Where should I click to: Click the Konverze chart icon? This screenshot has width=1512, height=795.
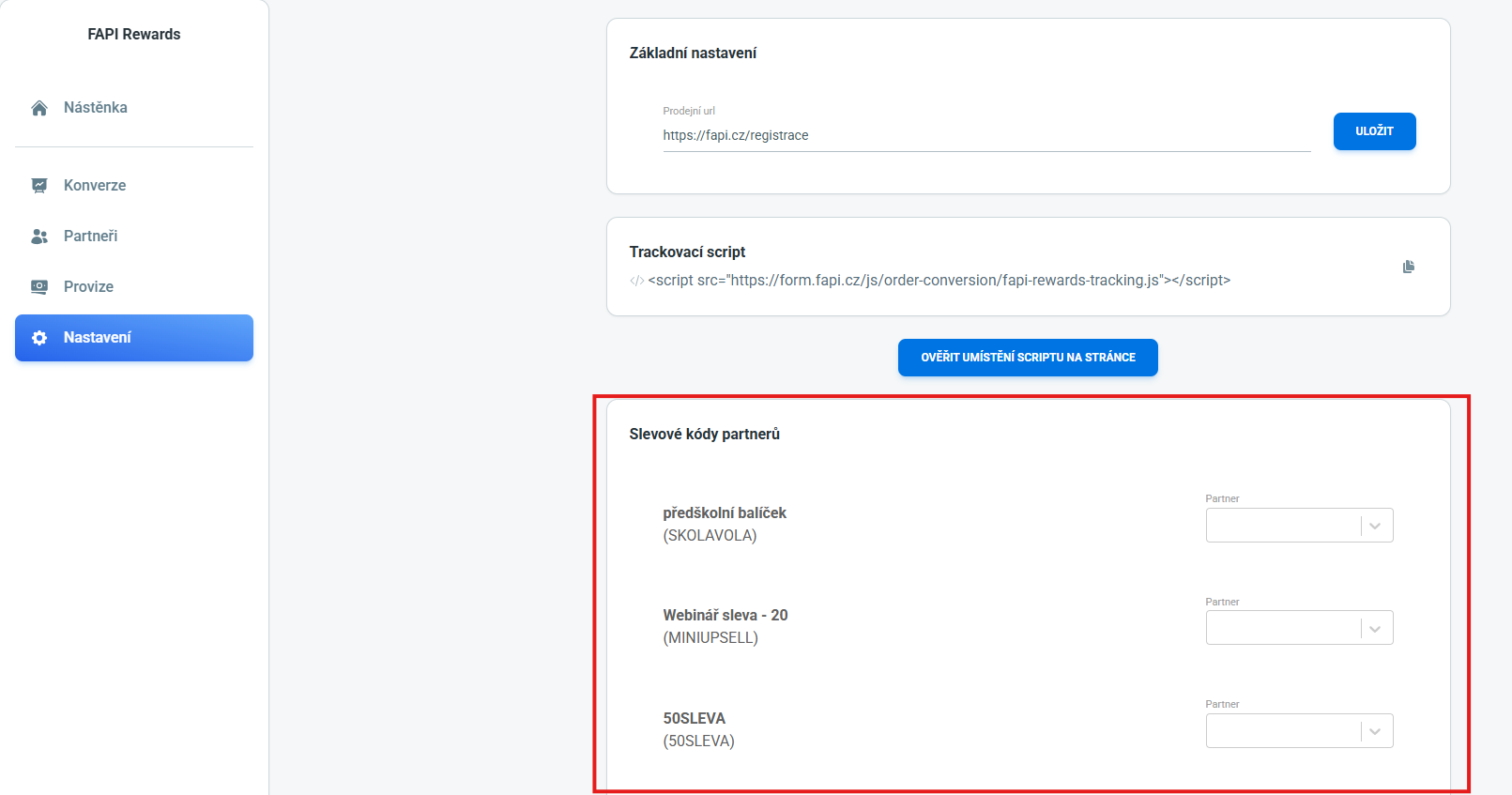pos(39,186)
